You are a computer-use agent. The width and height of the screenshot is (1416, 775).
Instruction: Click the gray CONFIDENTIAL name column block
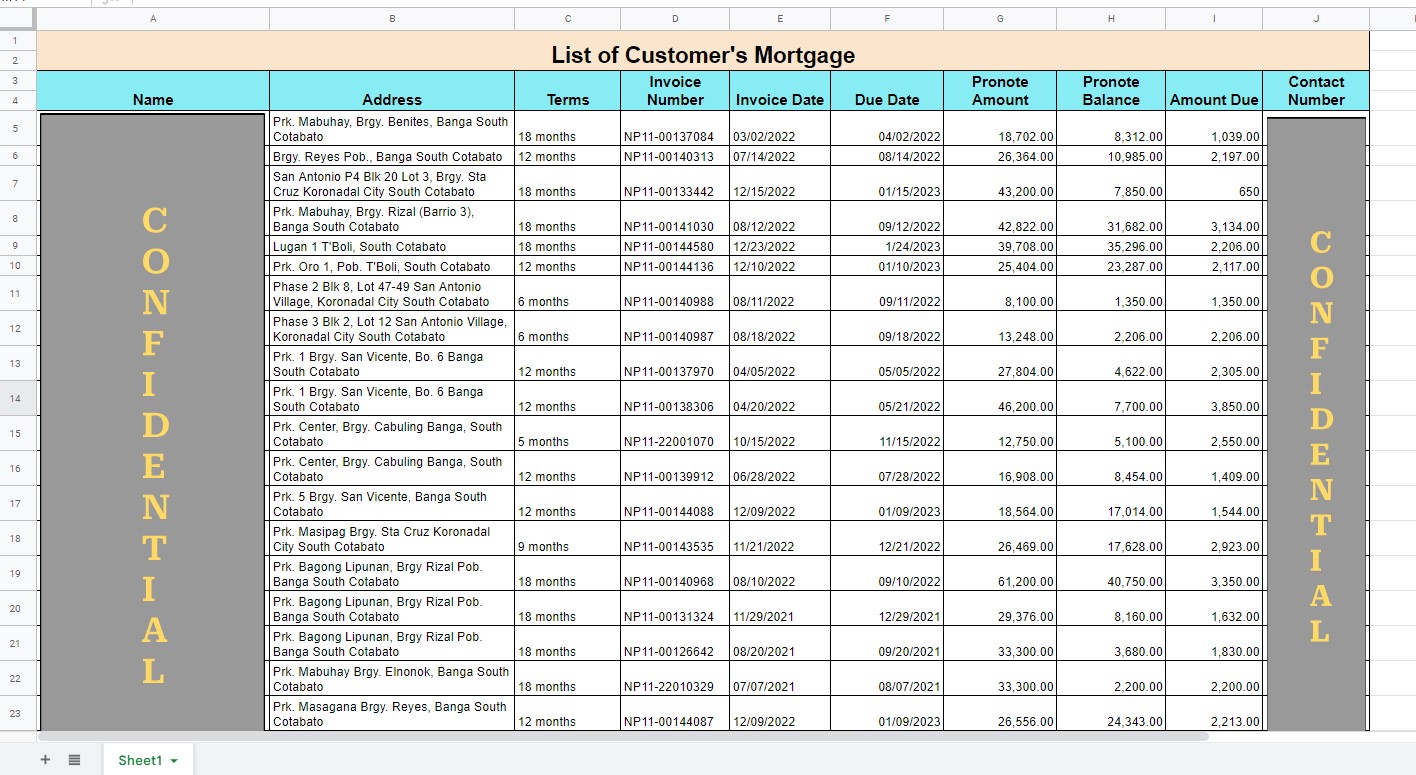[x=153, y=422]
